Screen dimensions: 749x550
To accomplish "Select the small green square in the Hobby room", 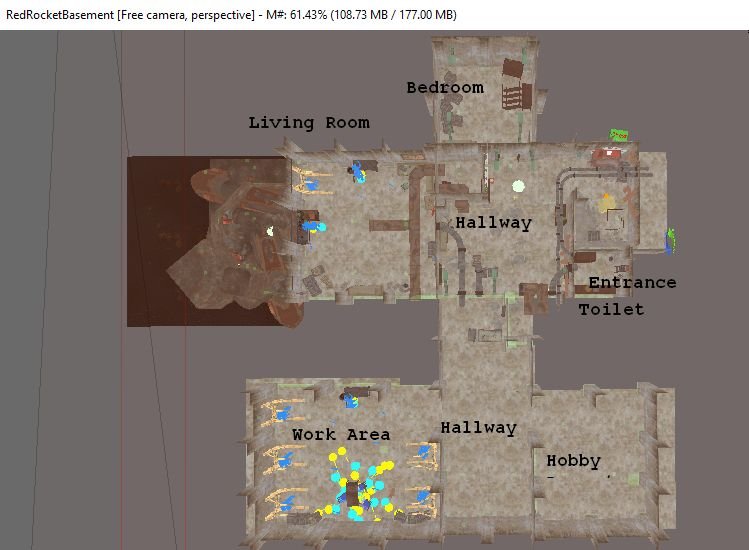I will [x=633, y=479].
